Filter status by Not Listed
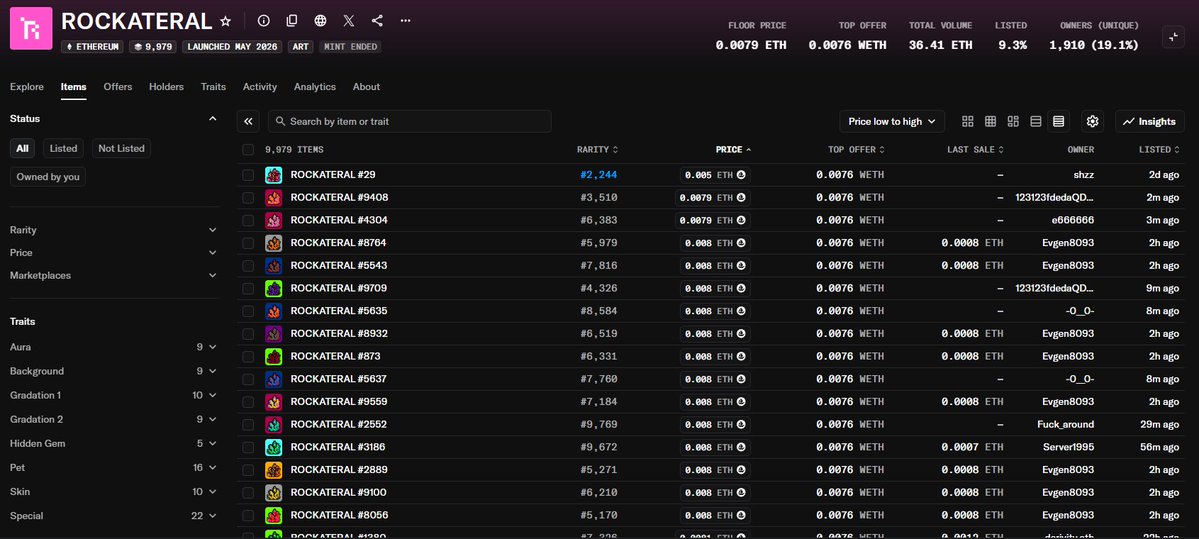1199x539 pixels. (x=121, y=148)
